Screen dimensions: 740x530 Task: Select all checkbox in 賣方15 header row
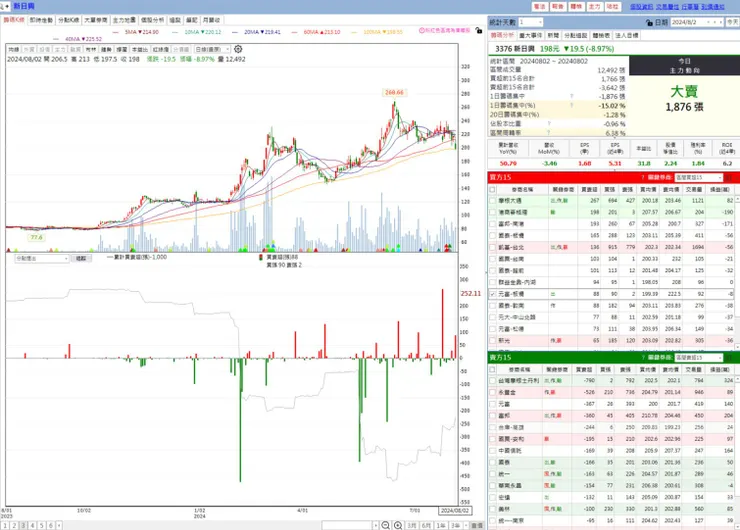(x=493, y=370)
